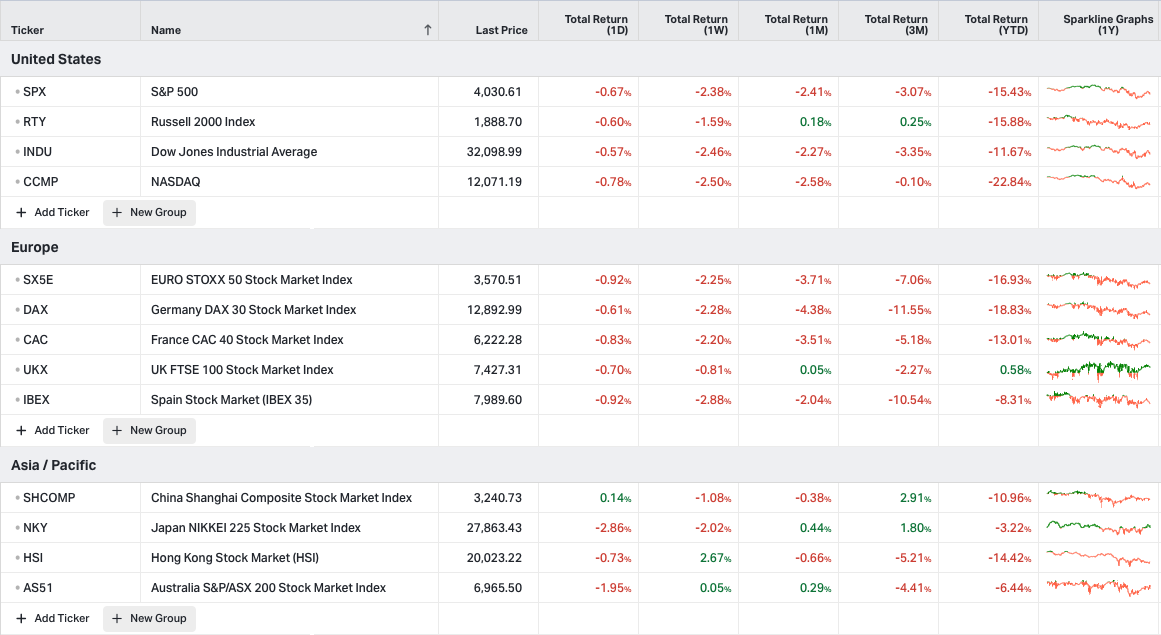The width and height of the screenshot is (1161, 635).
Task: Select the bullet beside SPX ticker
Action: point(17,92)
